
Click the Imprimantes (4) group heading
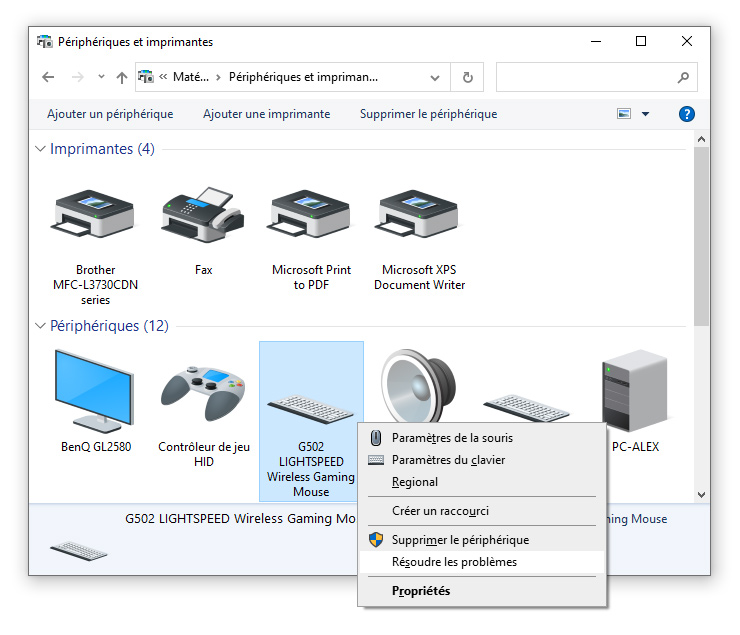(102, 149)
